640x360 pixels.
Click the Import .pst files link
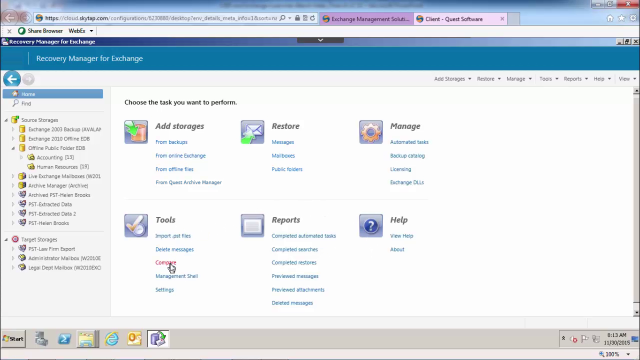tap(173, 236)
